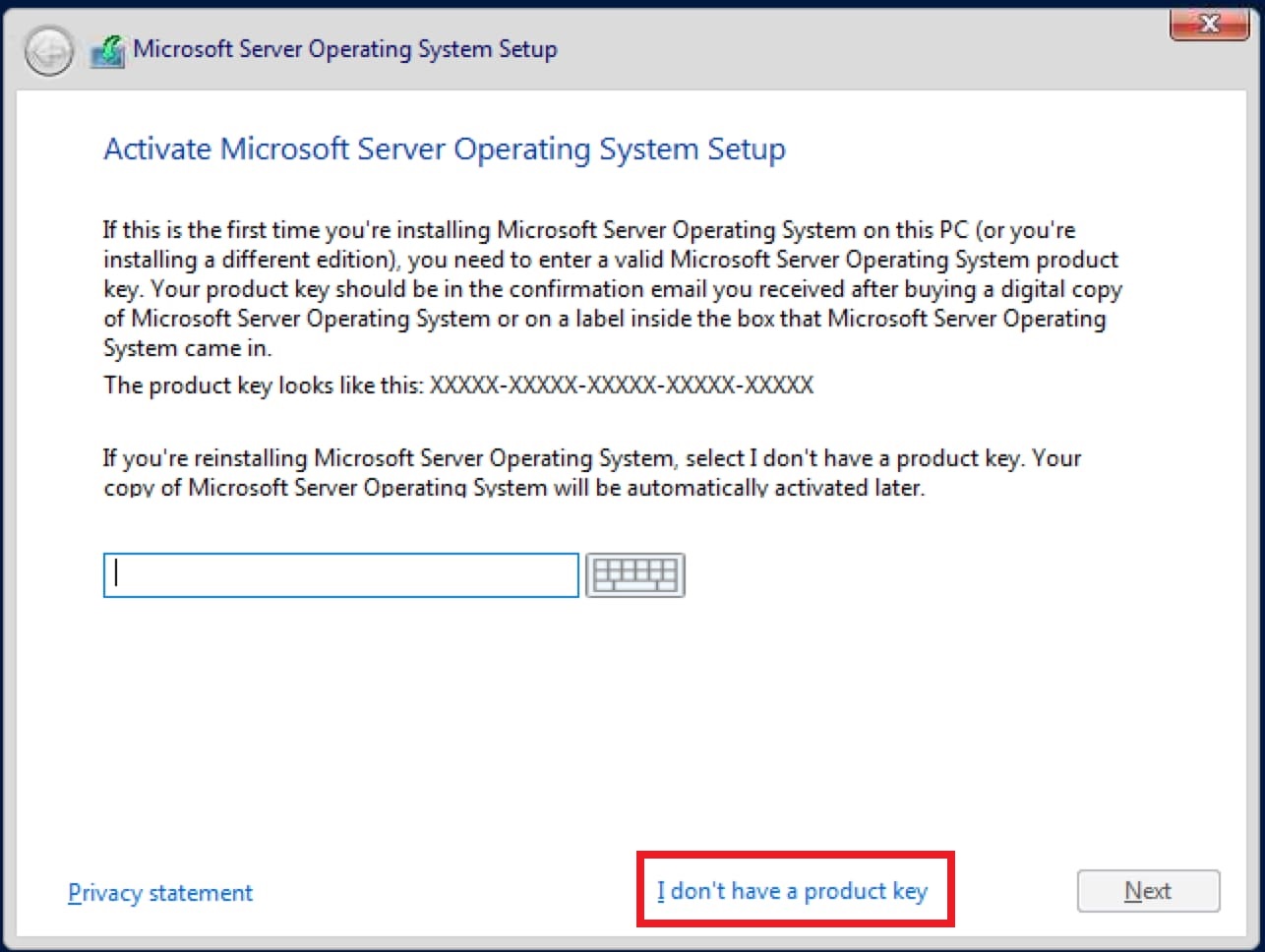This screenshot has height=952, width=1265.
Task: Close the Setup window with the X
Action: tap(1209, 24)
